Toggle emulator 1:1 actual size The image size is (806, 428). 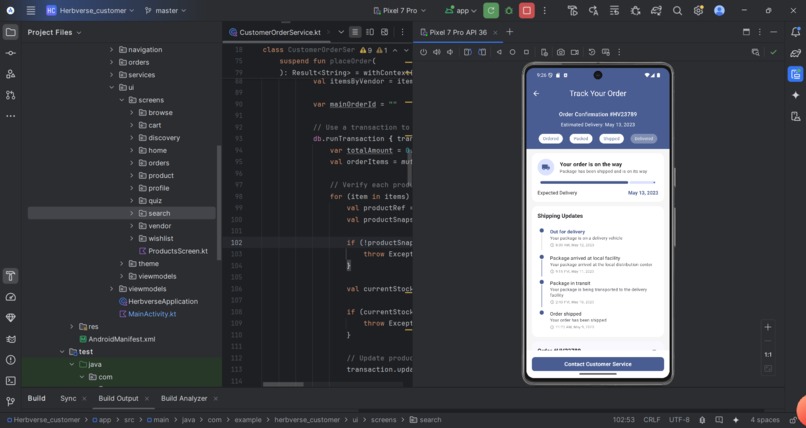768,355
